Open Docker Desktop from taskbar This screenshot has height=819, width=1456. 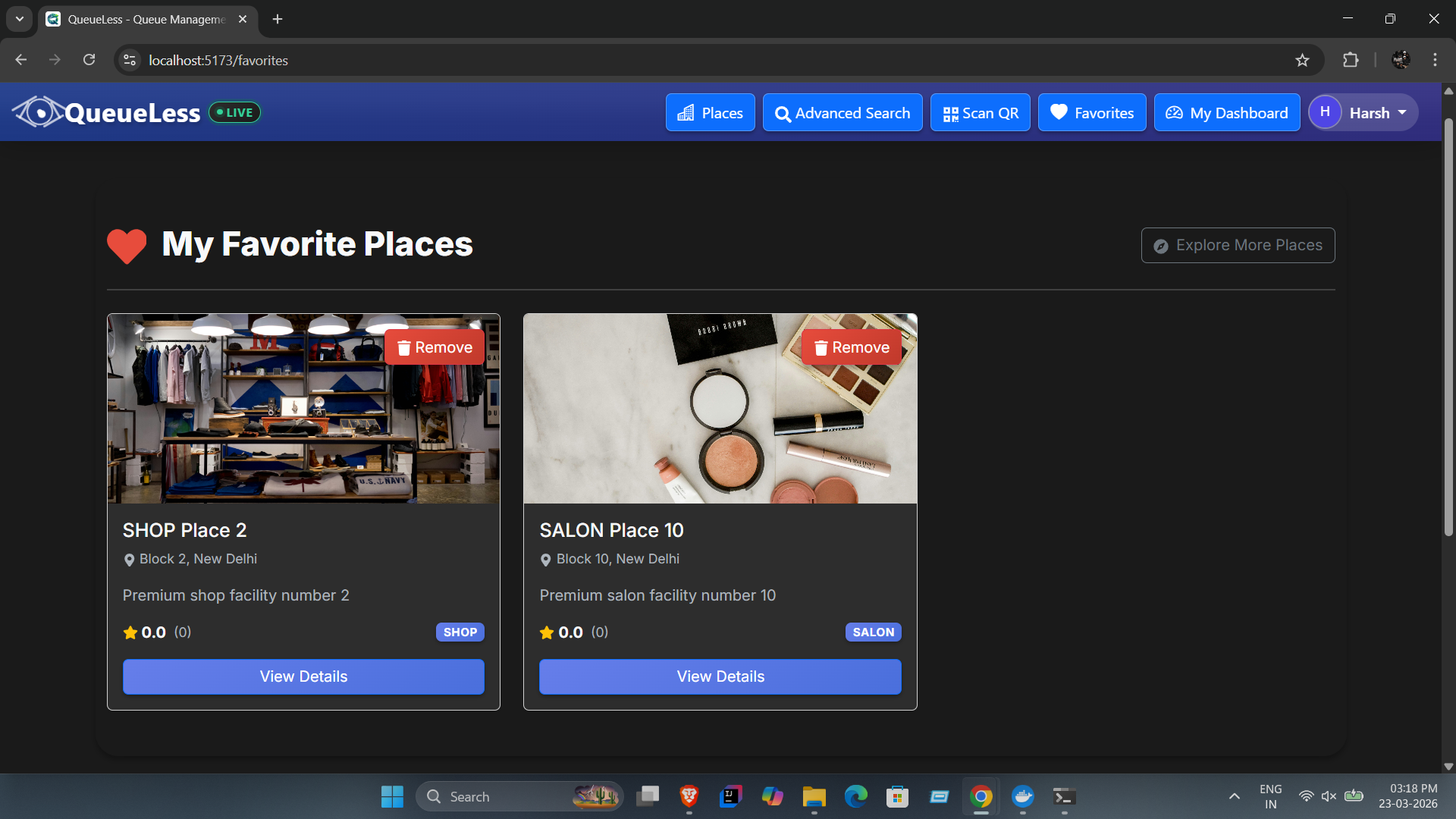pos(1023,796)
